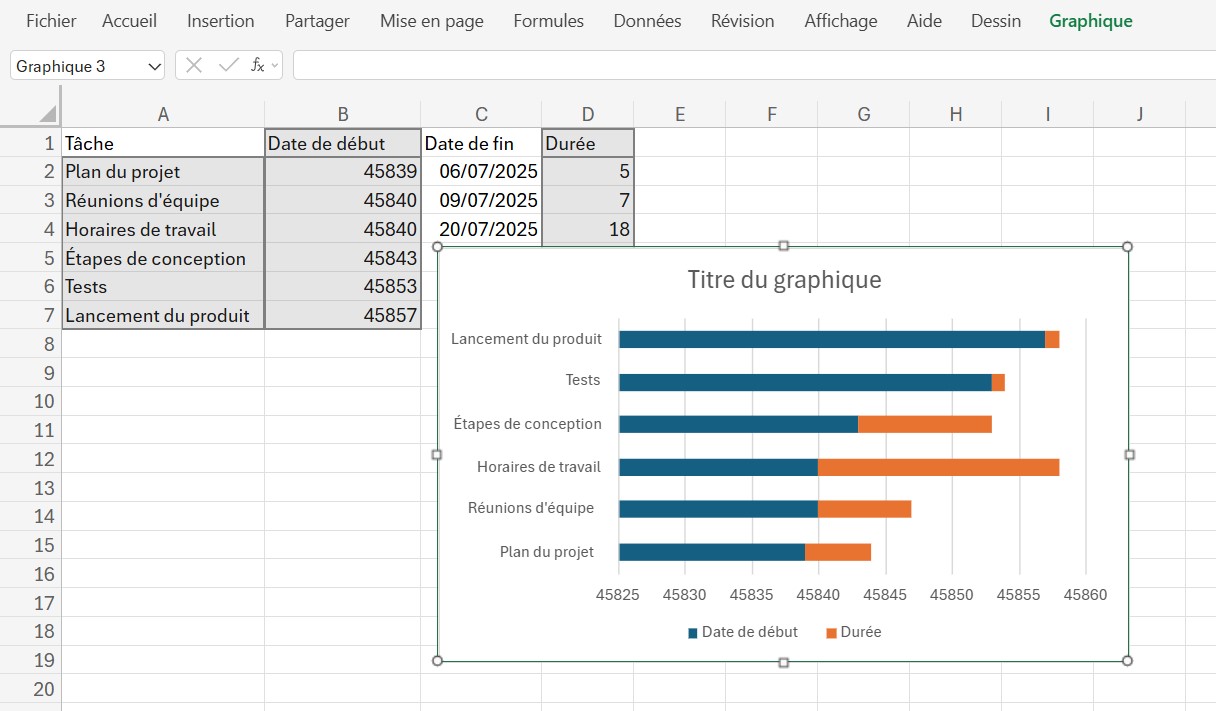Select column C header
The image size is (1216, 711).
pos(481,114)
